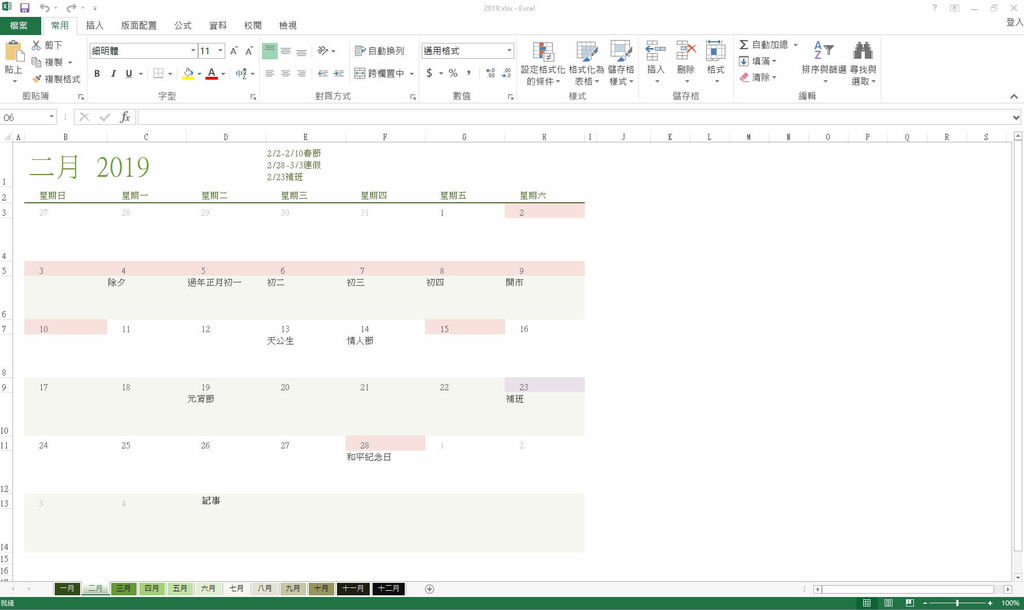Click the Paste clipboard icon
This screenshot has width=1024, height=610.
coord(14,51)
